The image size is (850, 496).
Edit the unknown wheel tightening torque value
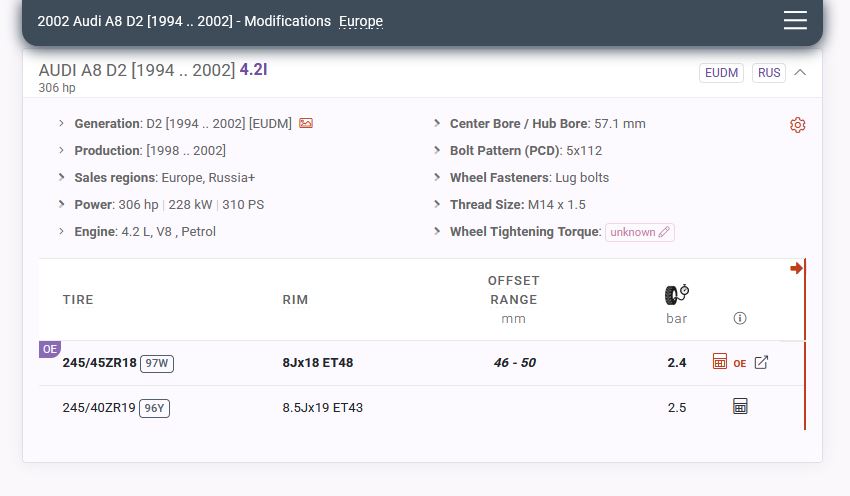(640, 232)
